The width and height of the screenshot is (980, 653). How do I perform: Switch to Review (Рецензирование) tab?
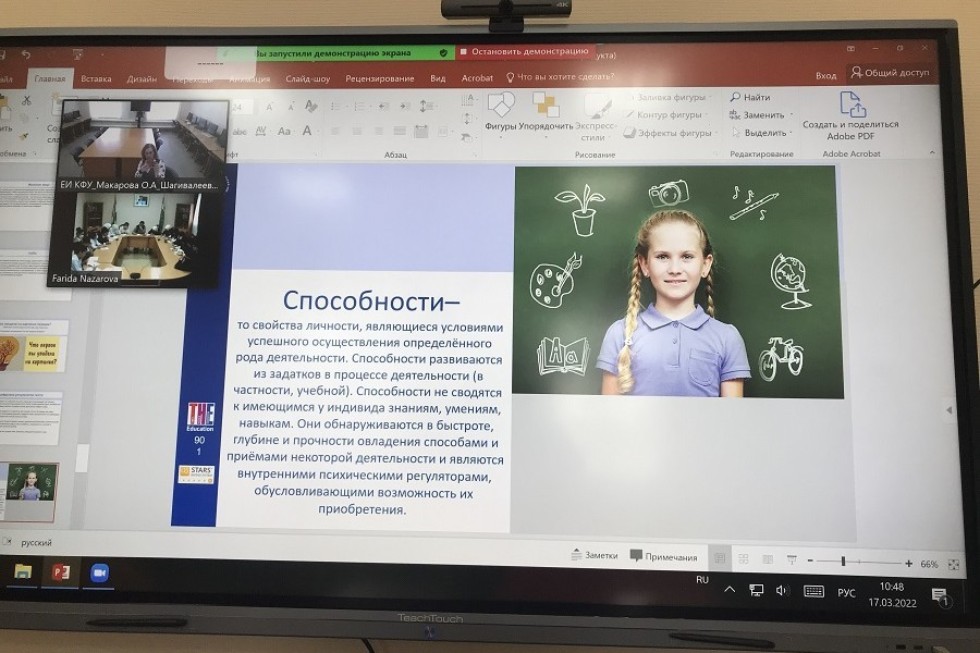tap(379, 78)
